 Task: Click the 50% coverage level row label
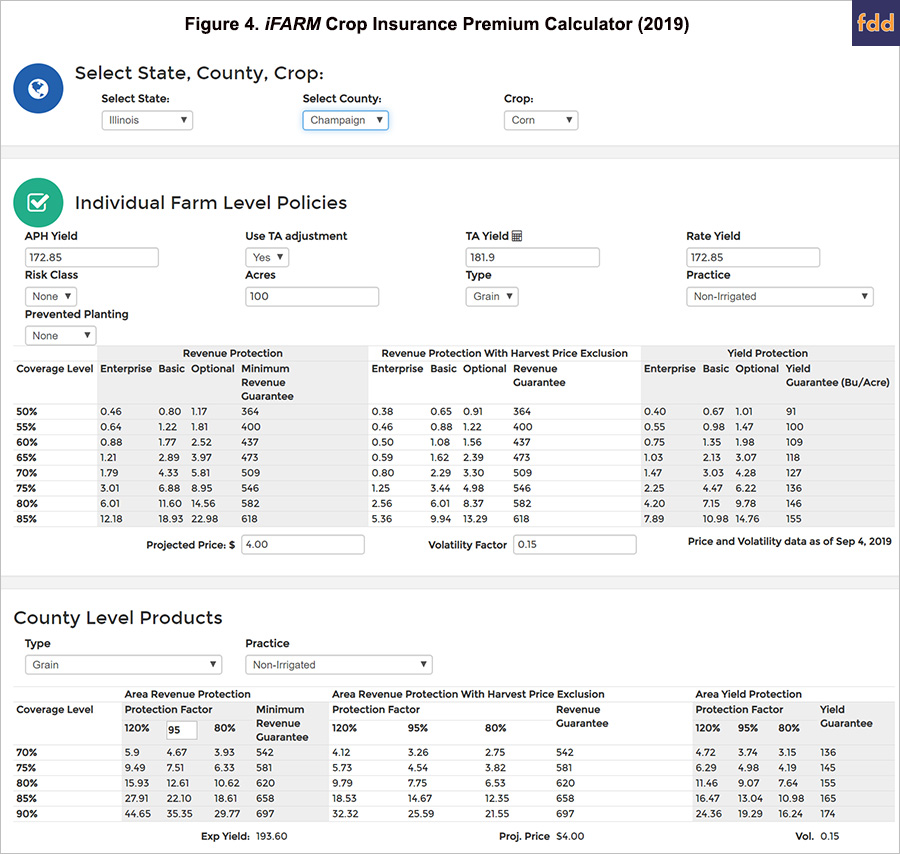(26, 412)
